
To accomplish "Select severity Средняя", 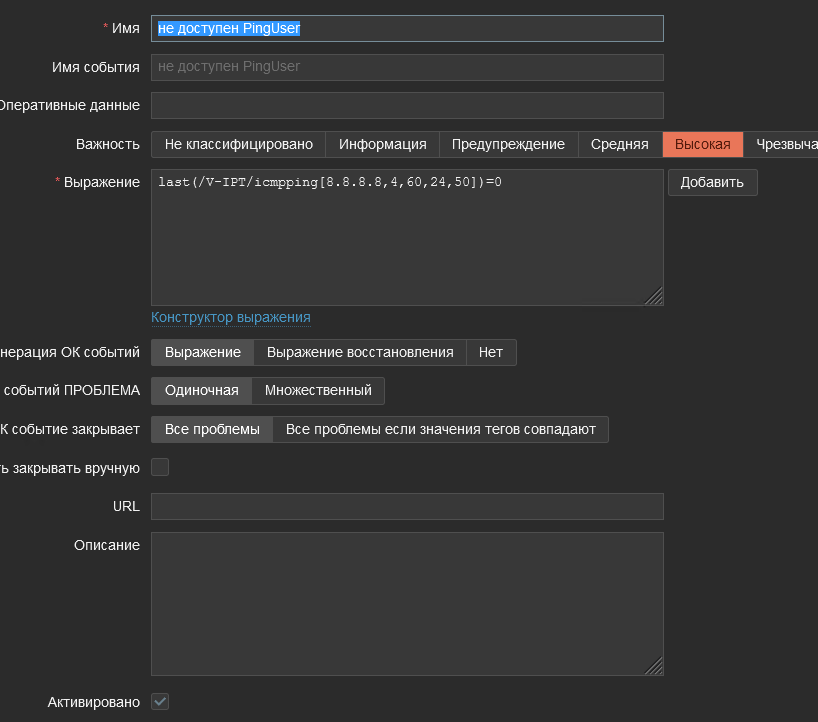I will point(620,145).
